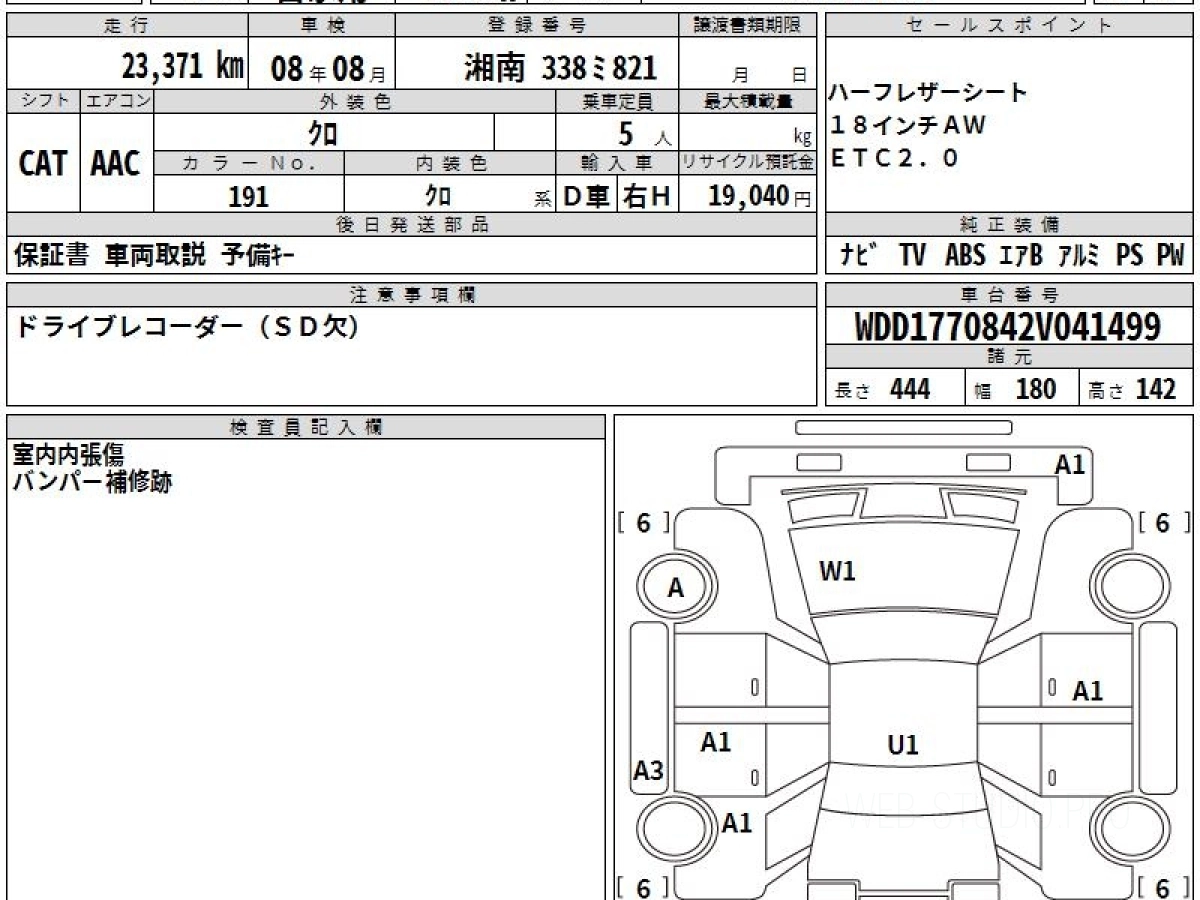
Task: Select PS in the equipment row
Action: coord(1130,256)
